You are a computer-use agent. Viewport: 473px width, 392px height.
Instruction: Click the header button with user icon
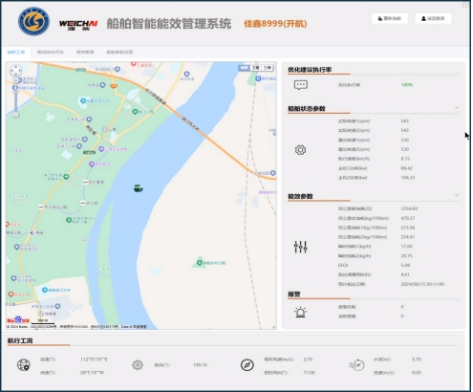coord(433,18)
